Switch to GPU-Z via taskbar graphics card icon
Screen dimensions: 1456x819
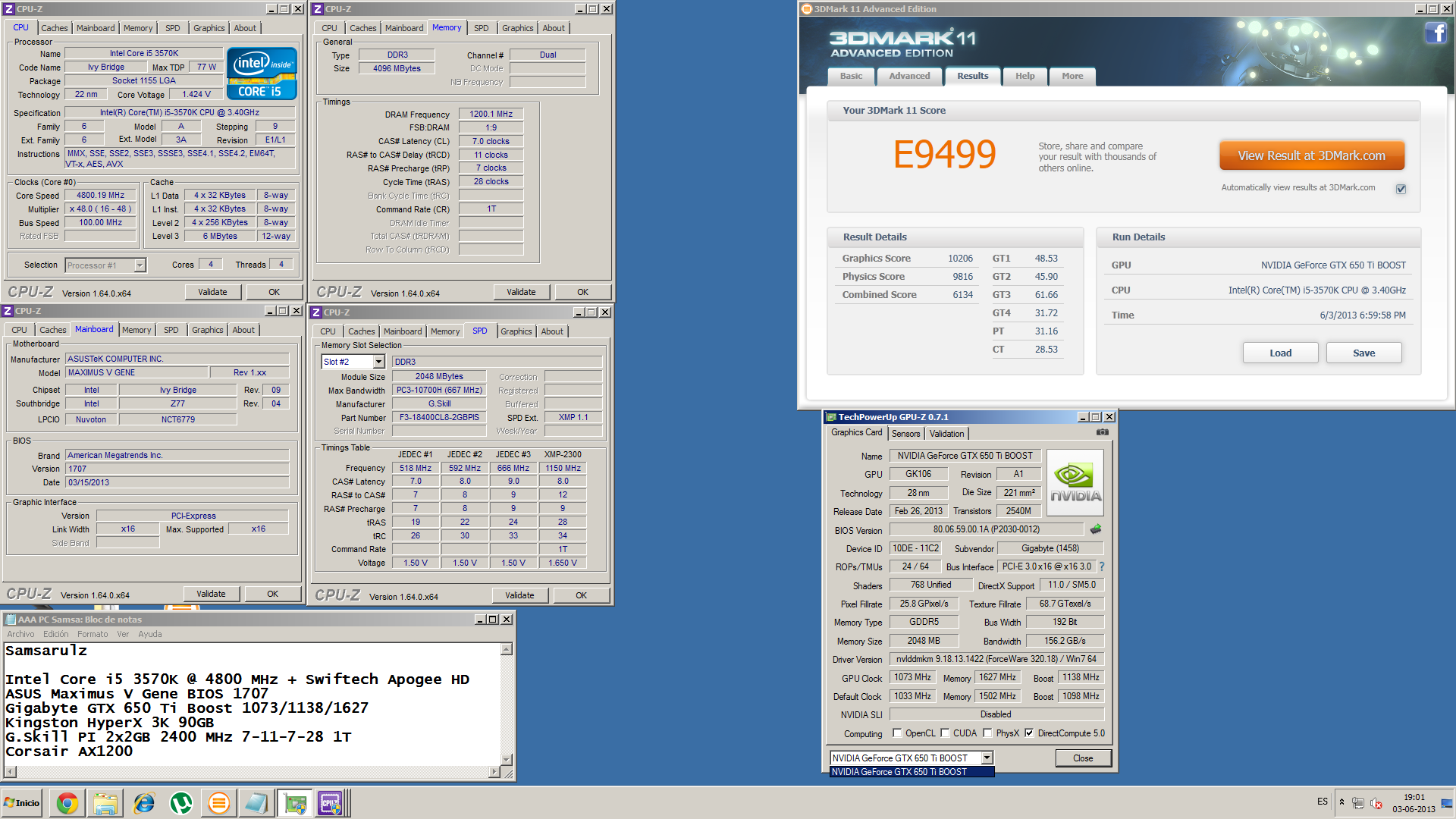pos(294,803)
